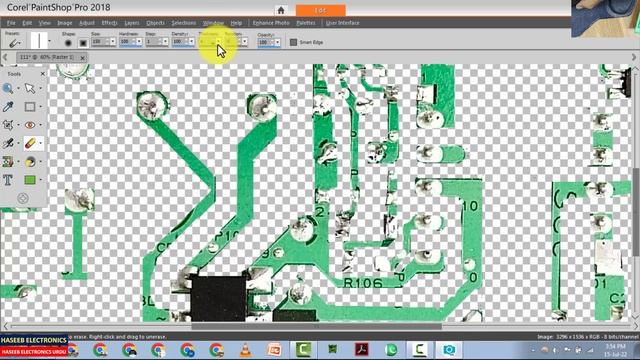
Task: Choose the square brush shape
Action: pyautogui.click(x=83, y=43)
